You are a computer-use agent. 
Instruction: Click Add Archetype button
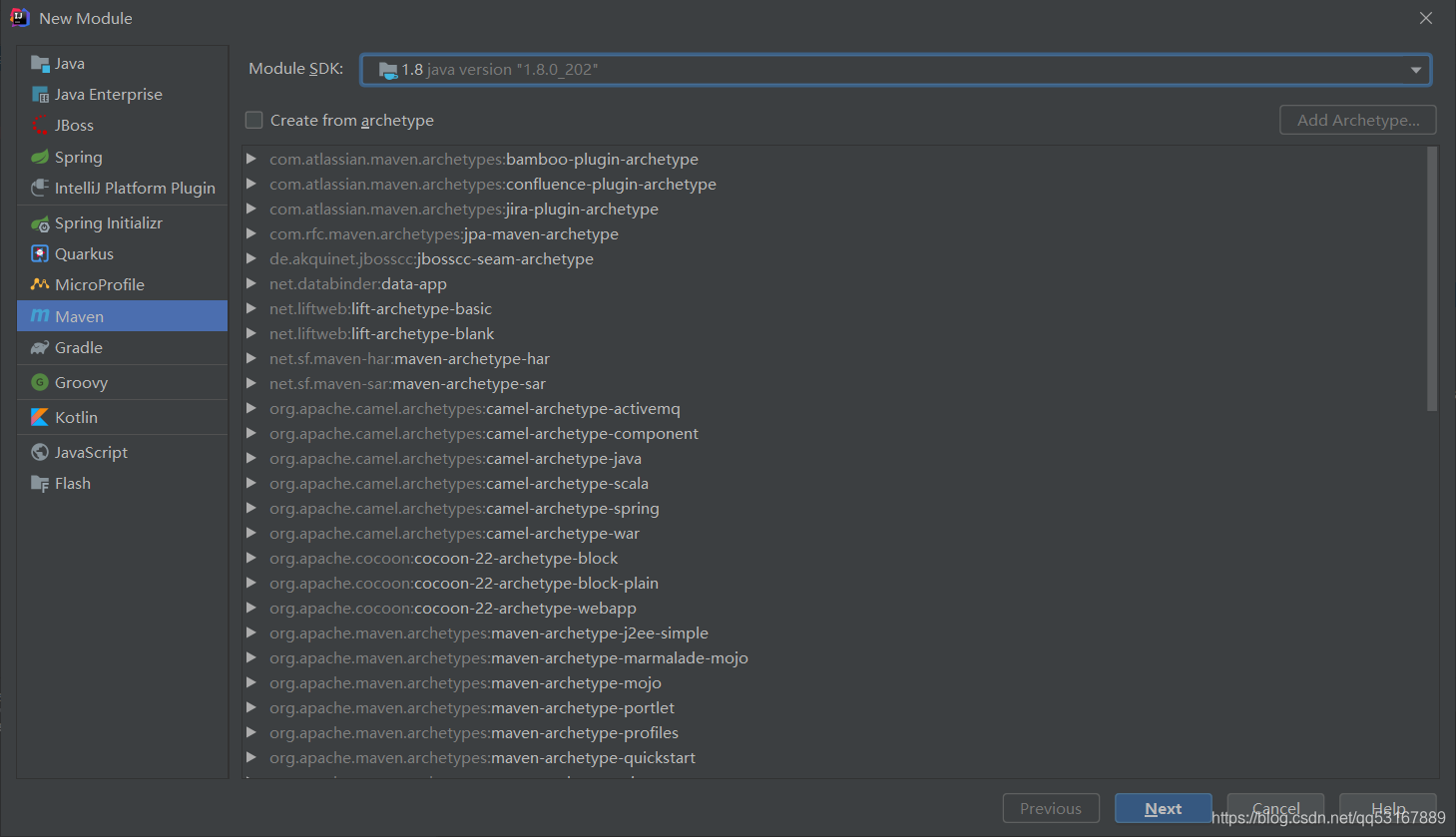(x=1358, y=121)
